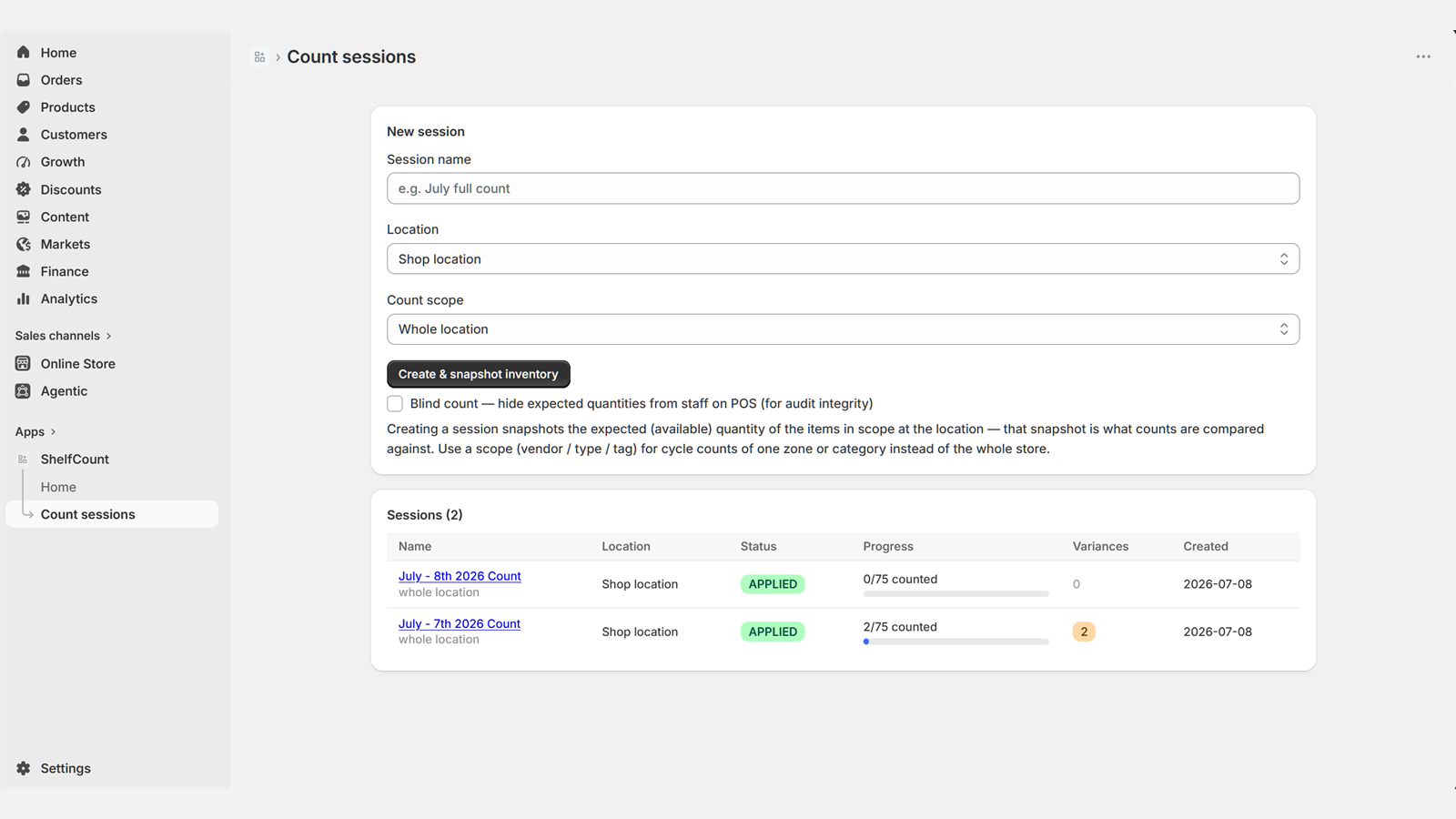This screenshot has height=819, width=1456.
Task: Click the 2/75 counted progress bar
Action: pos(955,642)
